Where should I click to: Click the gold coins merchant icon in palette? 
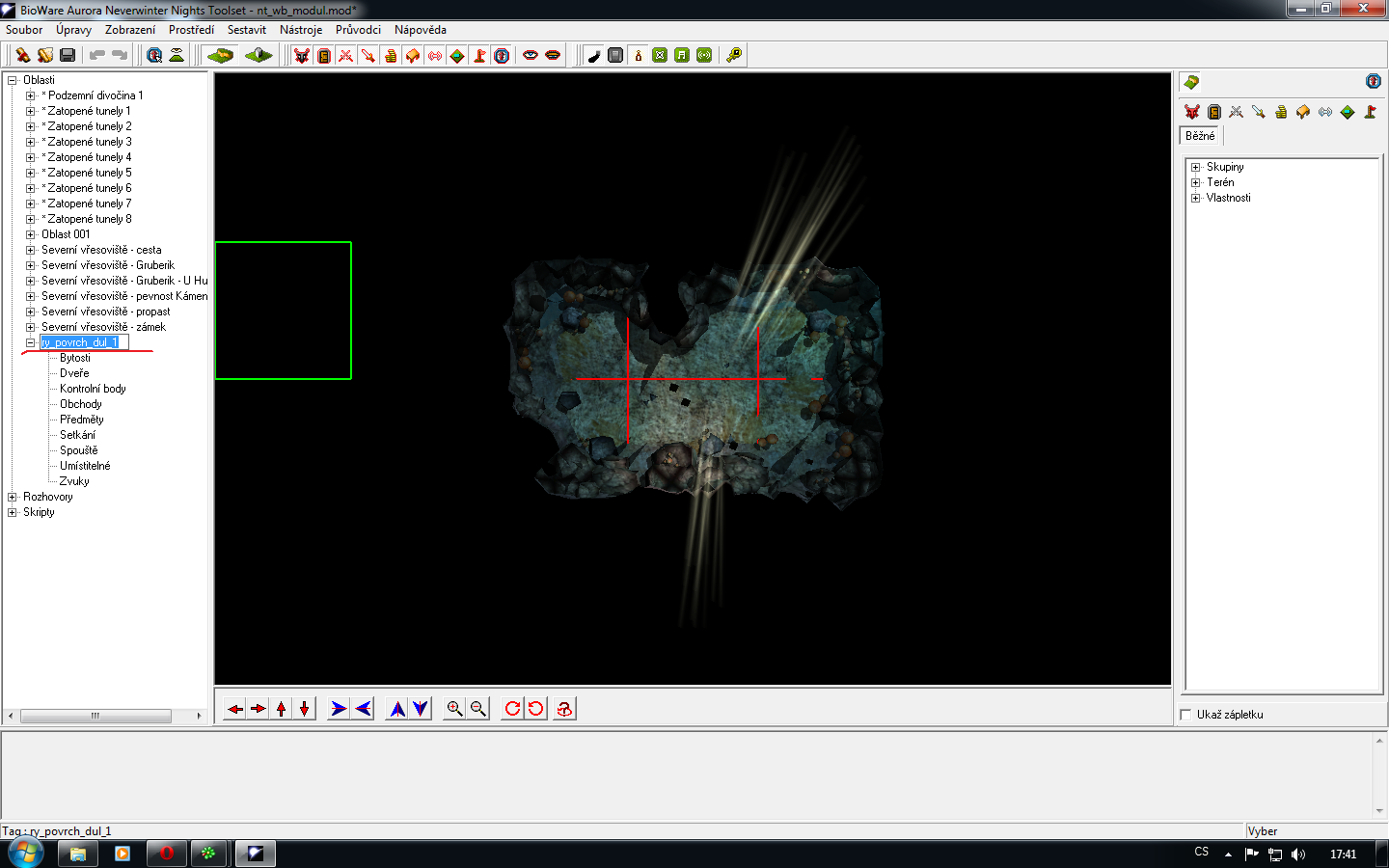pyautogui.click(x=1281, y=112)
